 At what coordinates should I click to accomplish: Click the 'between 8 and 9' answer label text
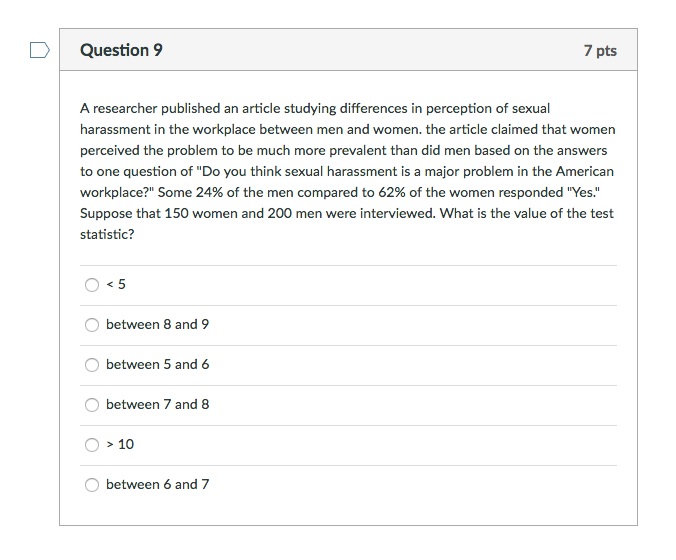click(157, 324)
